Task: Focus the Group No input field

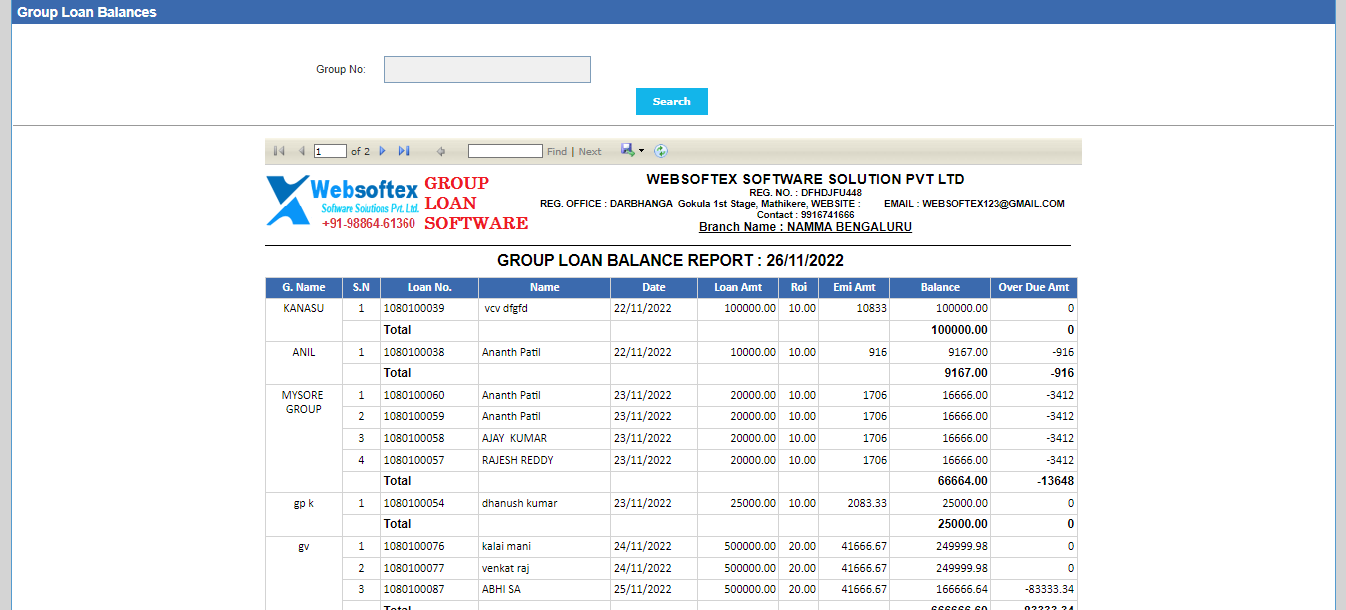Action: [487, 69]
